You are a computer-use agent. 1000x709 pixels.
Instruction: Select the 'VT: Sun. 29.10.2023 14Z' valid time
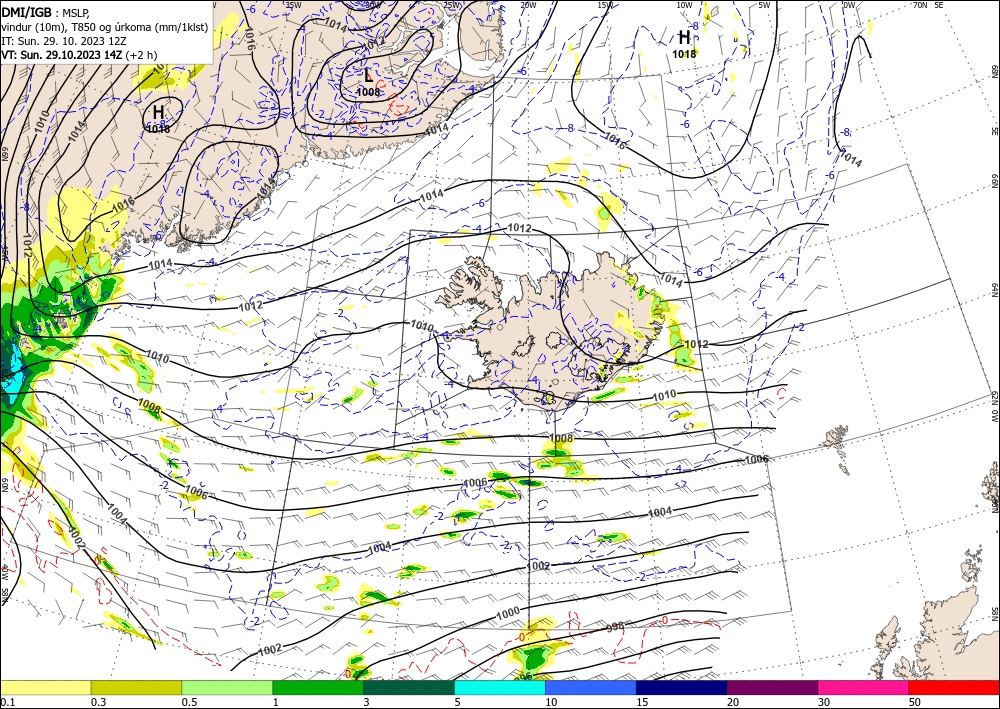click(61, 55)
